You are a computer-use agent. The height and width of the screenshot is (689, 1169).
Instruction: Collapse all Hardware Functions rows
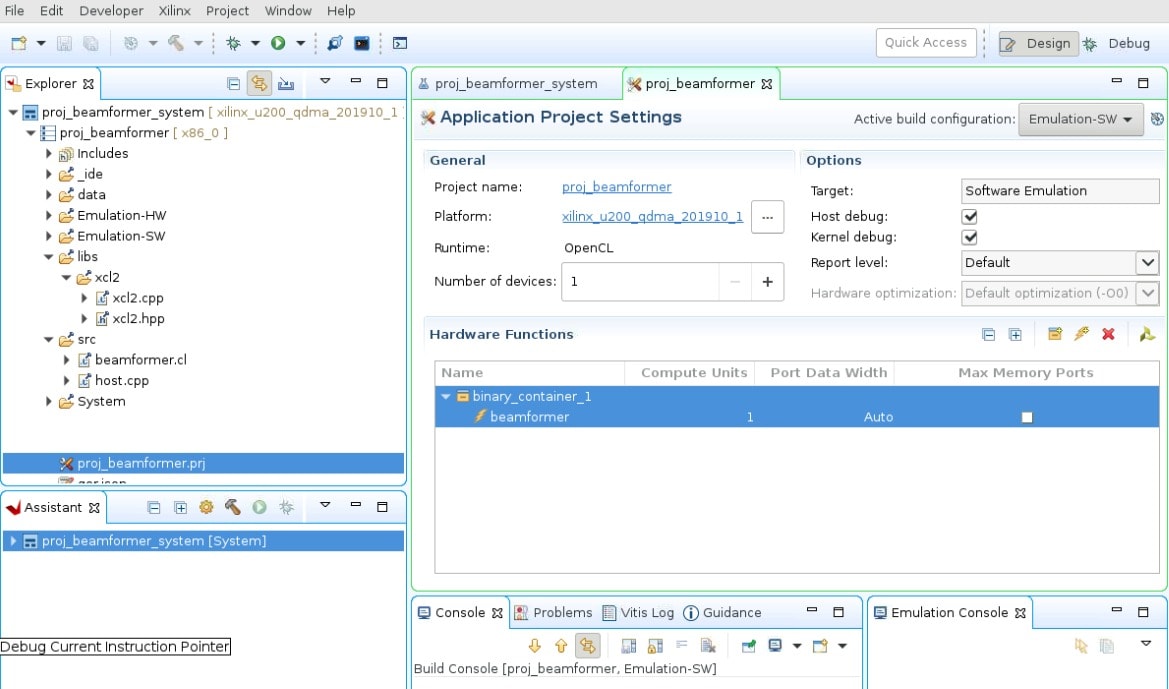click(x=989, y=335)
